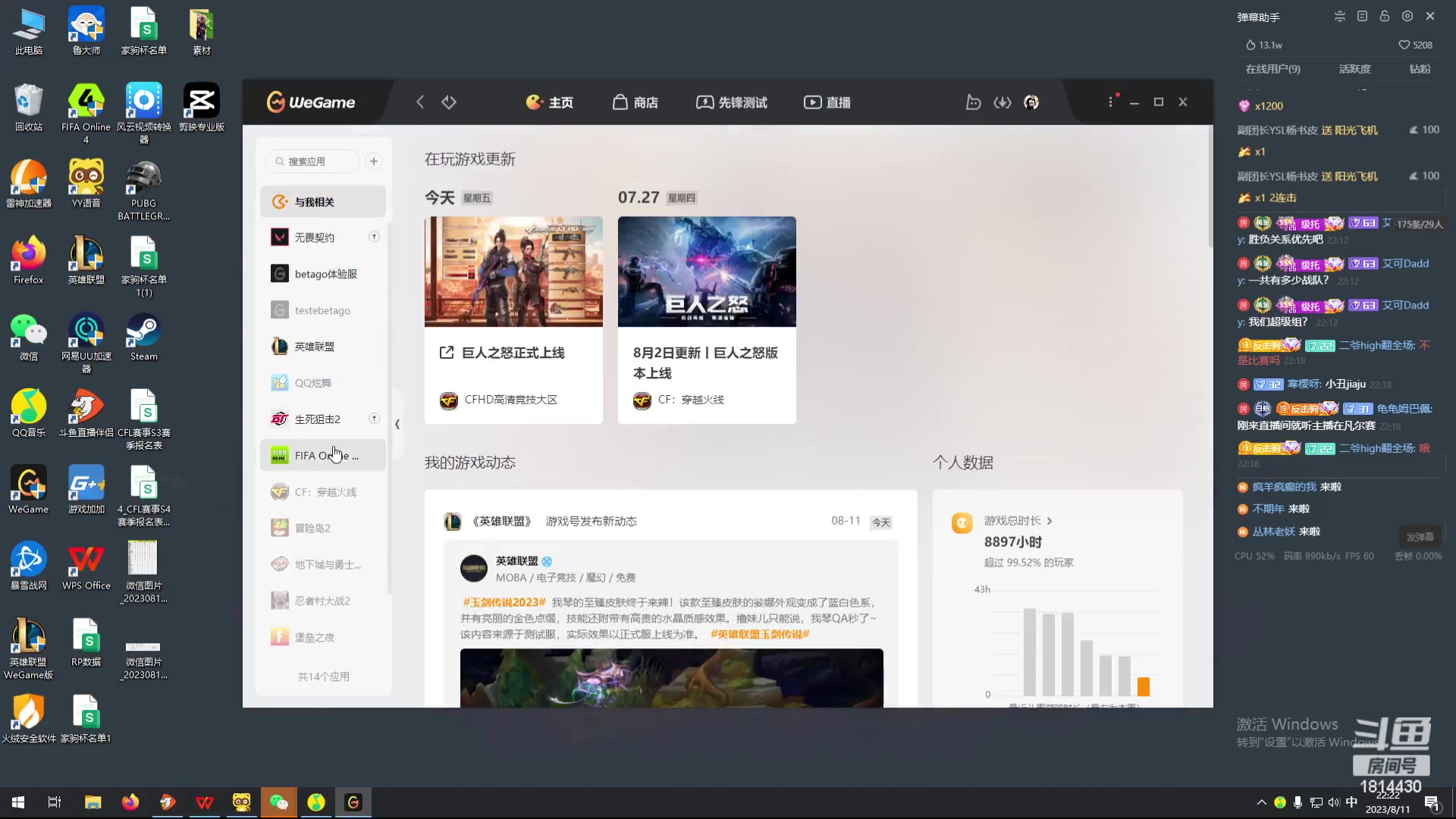This screenshot has height=819, width=1456.
Task: Click the add application plus button
Action: point(373,161)
